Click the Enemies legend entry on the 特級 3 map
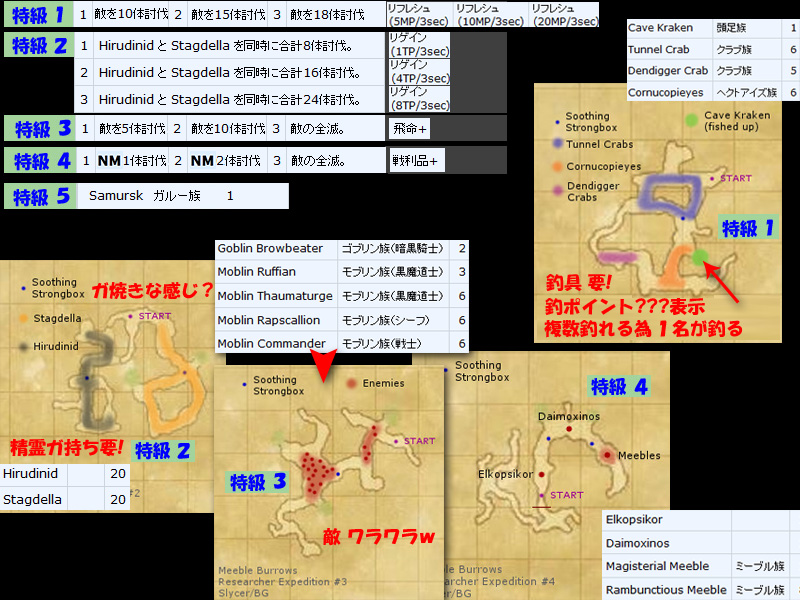The height and width of the screenshot is (600, 800). (x=376, y=383)
